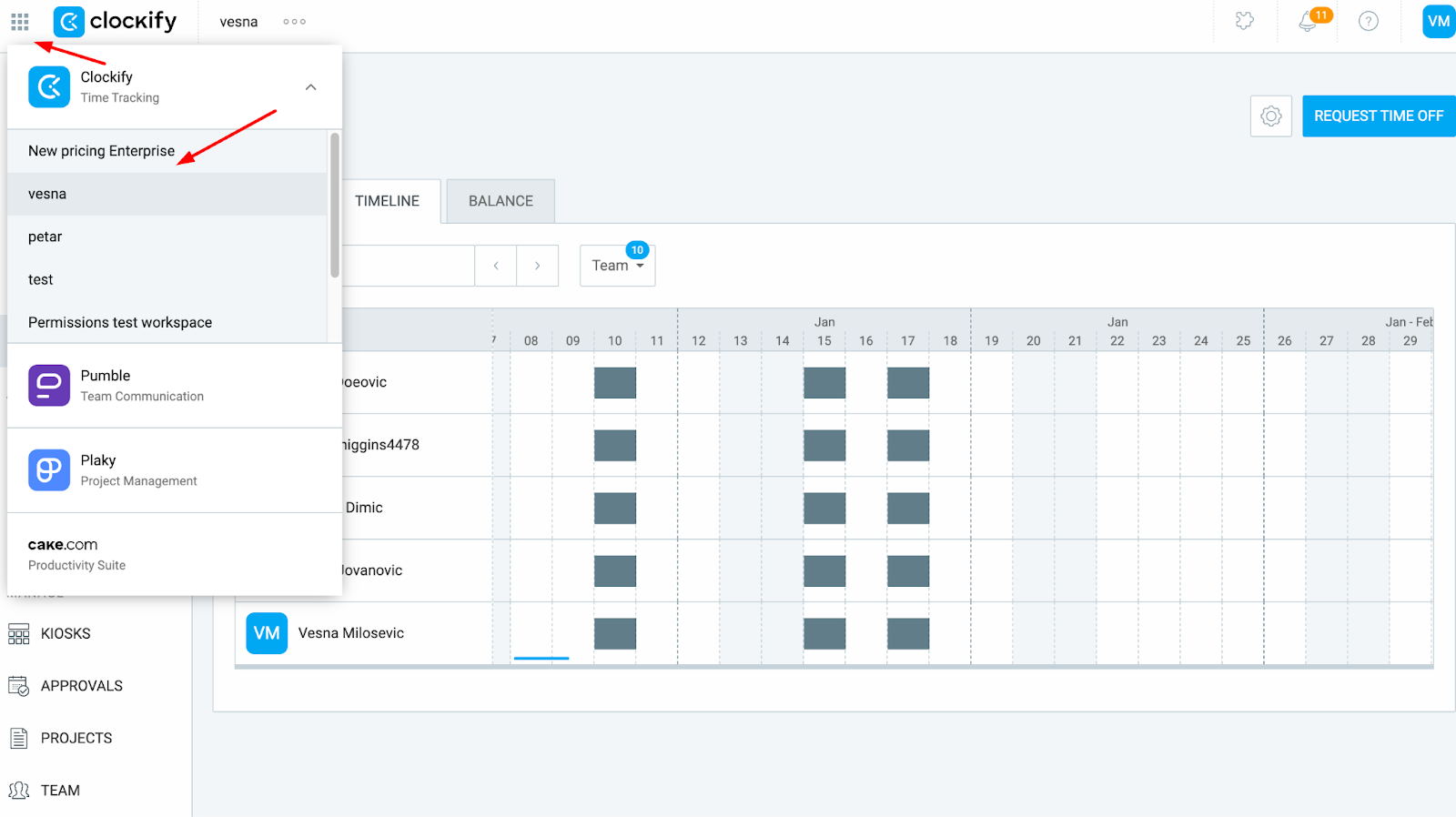
Task: Select the petar workspace
Action: pos(167,237)
